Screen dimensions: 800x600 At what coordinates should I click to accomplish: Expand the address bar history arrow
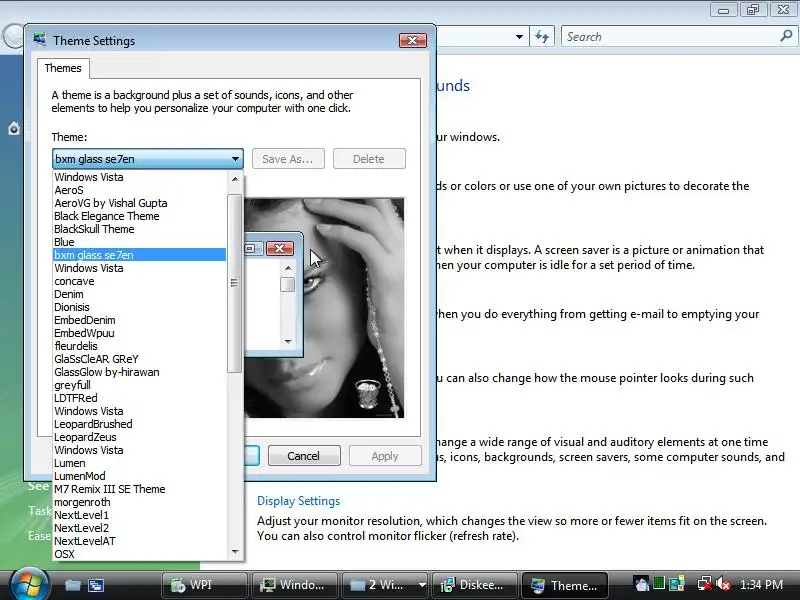pos(519,37)
